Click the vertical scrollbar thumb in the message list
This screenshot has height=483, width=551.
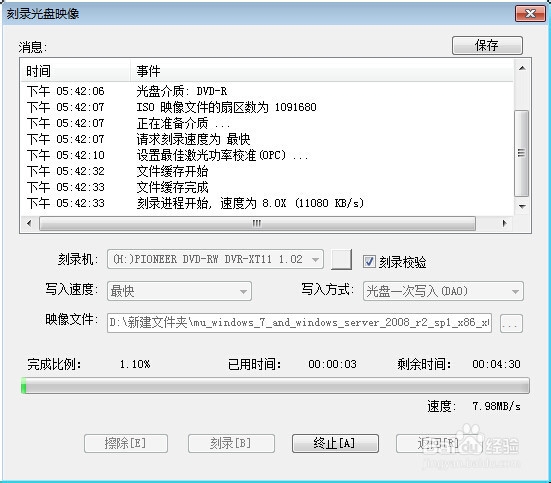[522, 153]
